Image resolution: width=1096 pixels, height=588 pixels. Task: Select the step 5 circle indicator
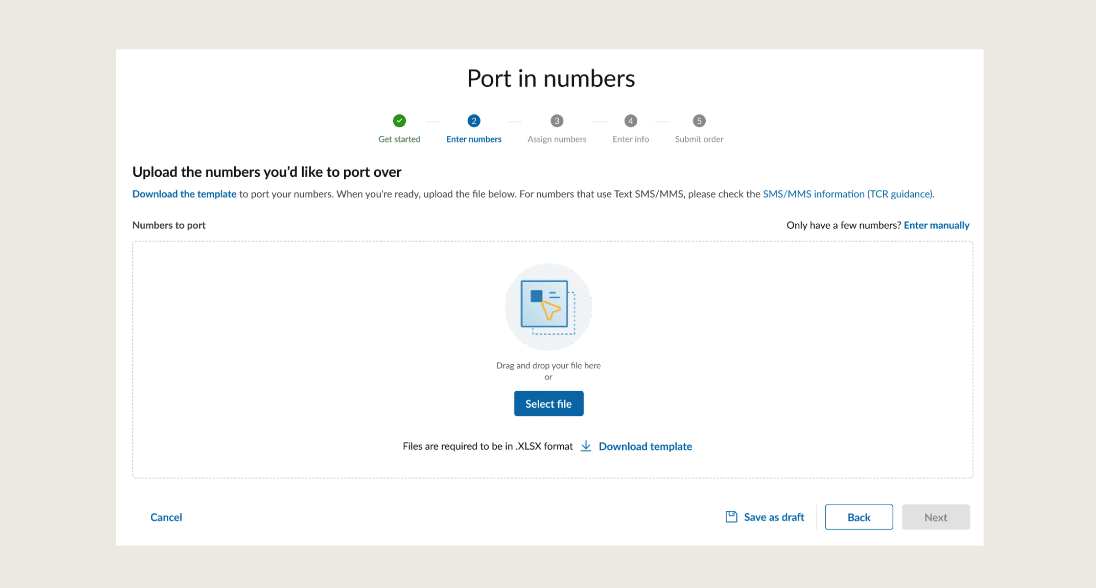(699, 121)
